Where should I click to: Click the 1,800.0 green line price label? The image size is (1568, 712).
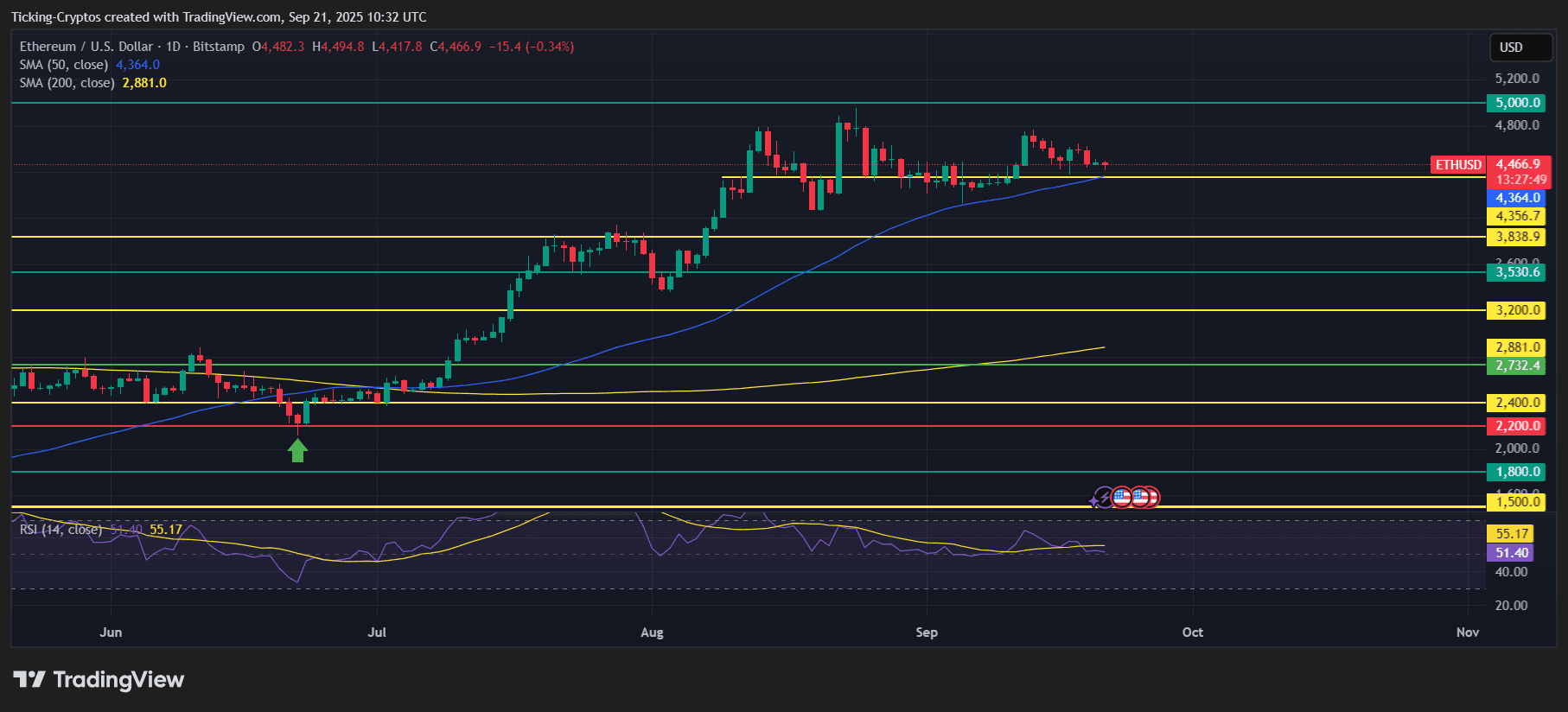tap(1517, 472)
